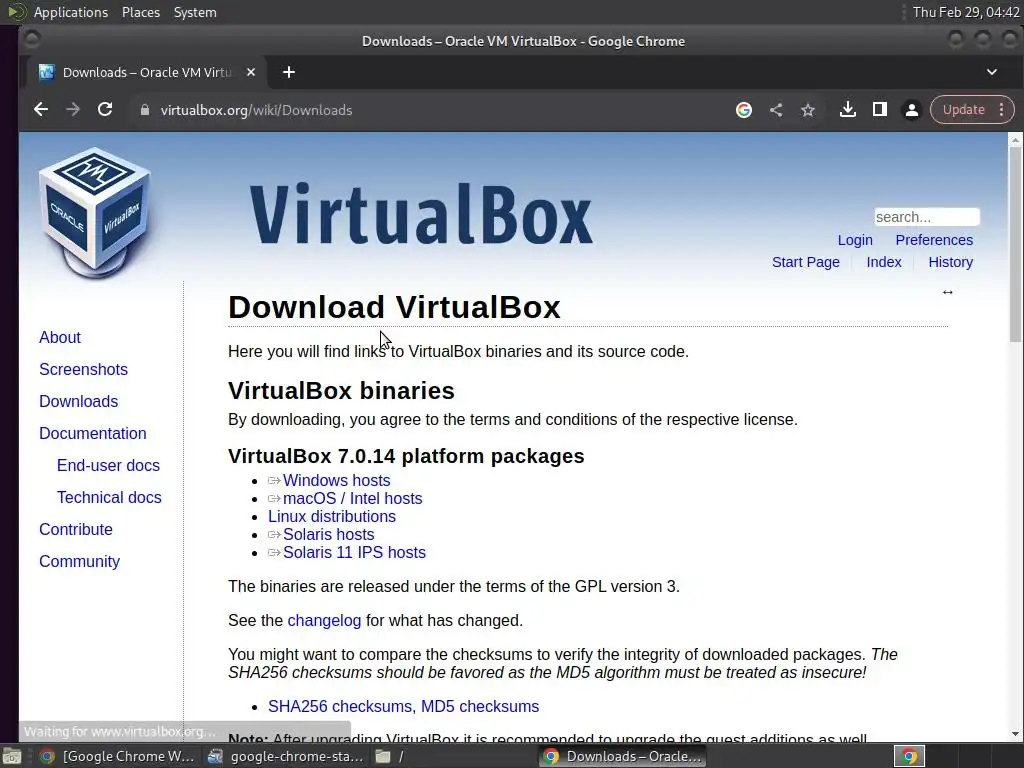Open the Places menu
This screenshot has height=768, width=1024.
click(140, 12)
